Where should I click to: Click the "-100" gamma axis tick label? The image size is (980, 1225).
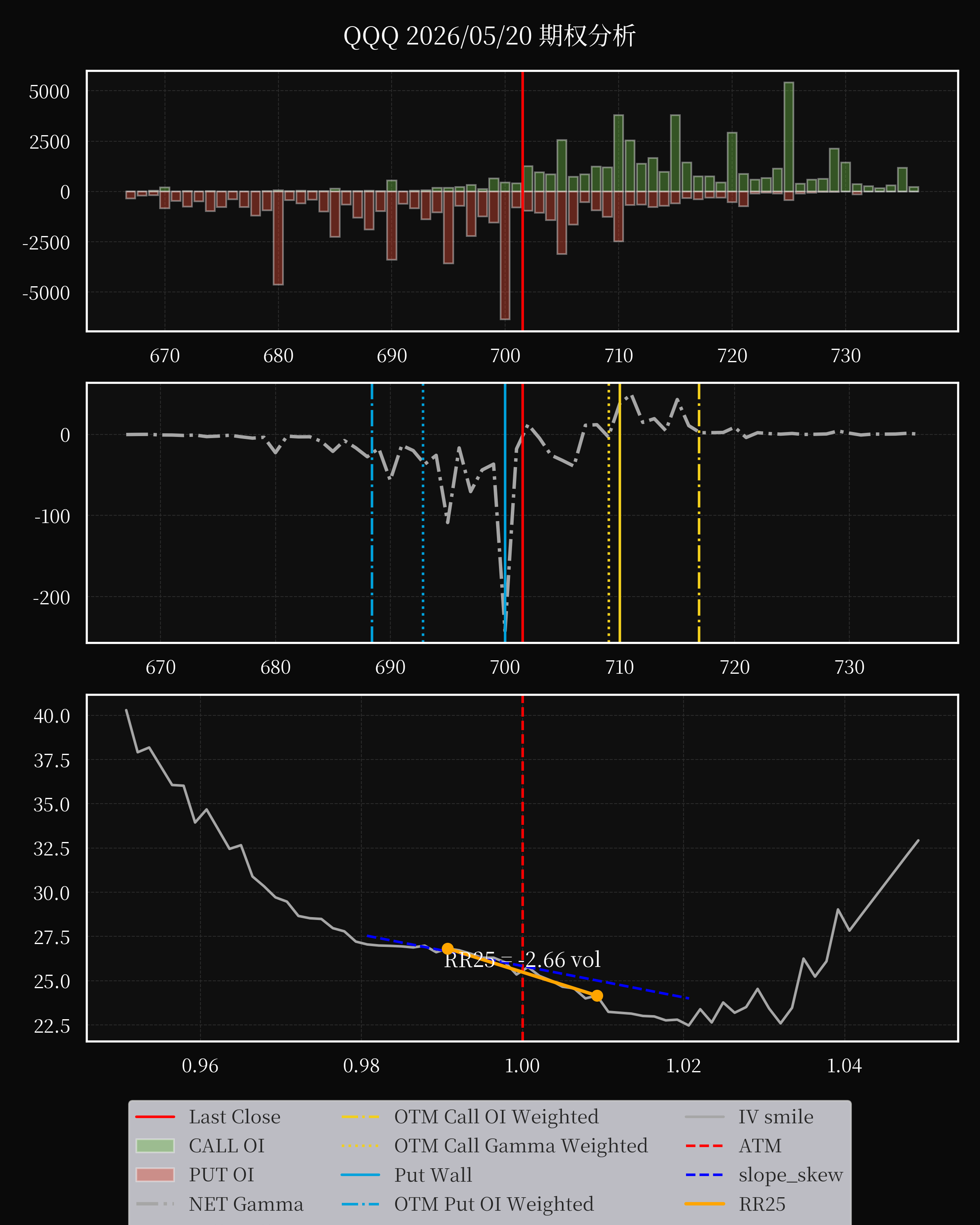[x=52, y=517]
